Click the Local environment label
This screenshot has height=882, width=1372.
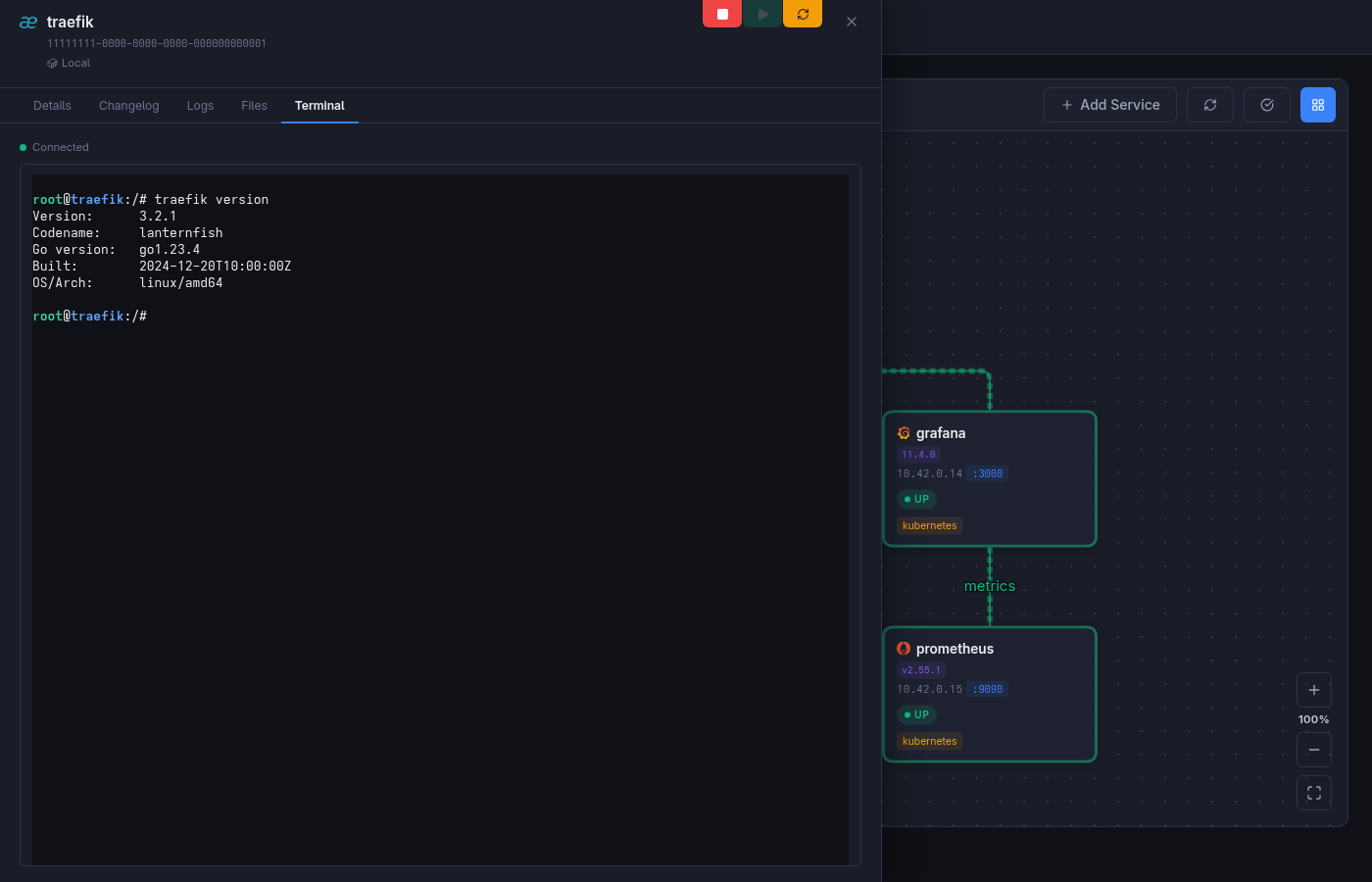pyautogui.click(x=69, y=63)
